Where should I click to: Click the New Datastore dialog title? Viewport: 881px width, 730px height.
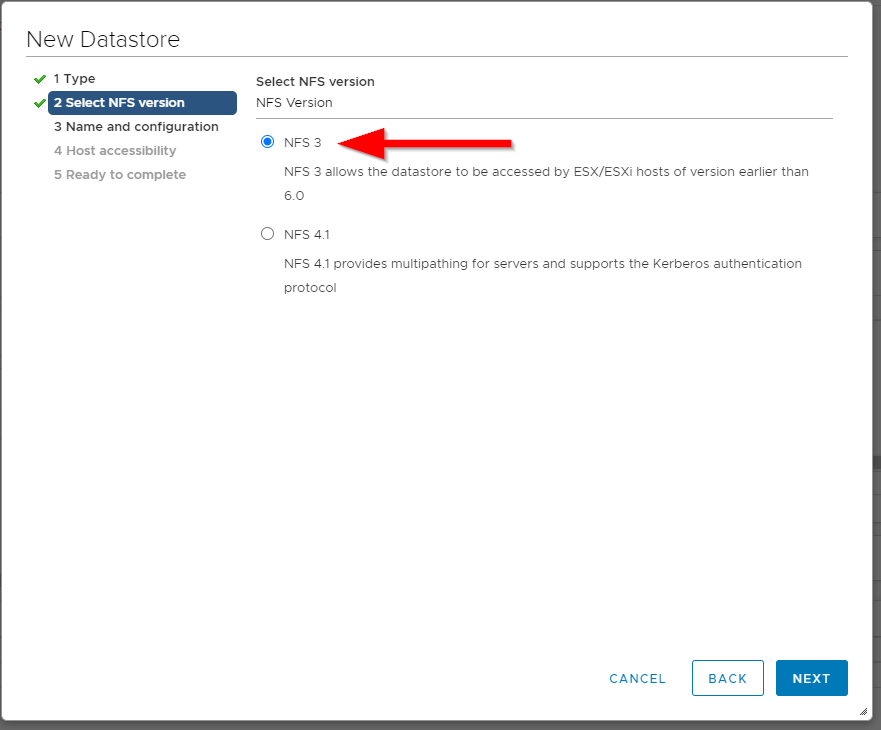pos(103,40)
